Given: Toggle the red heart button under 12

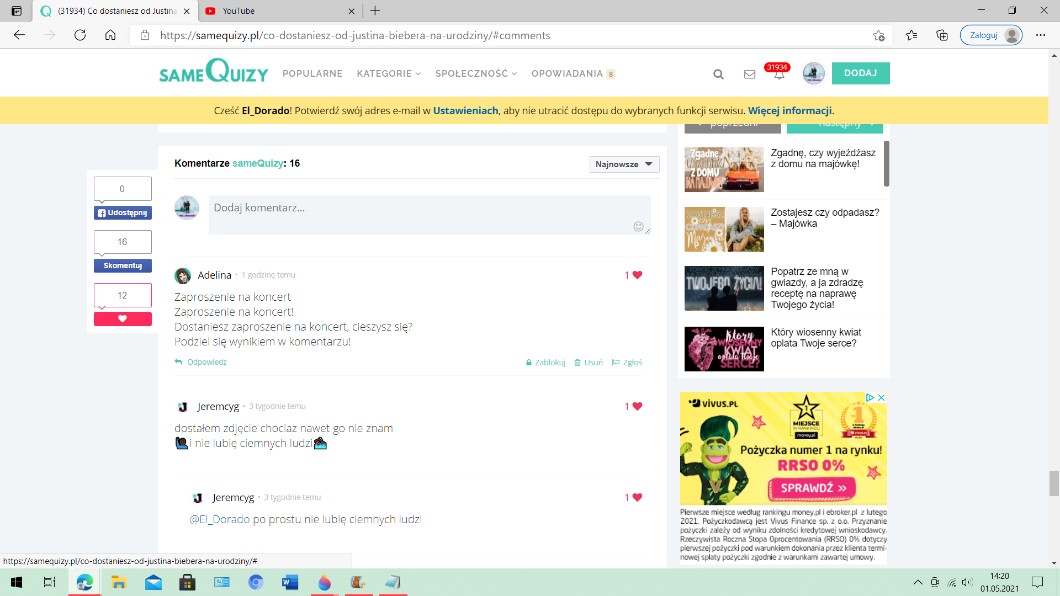Looking at the screenshot, I should (x=123, y=319).
